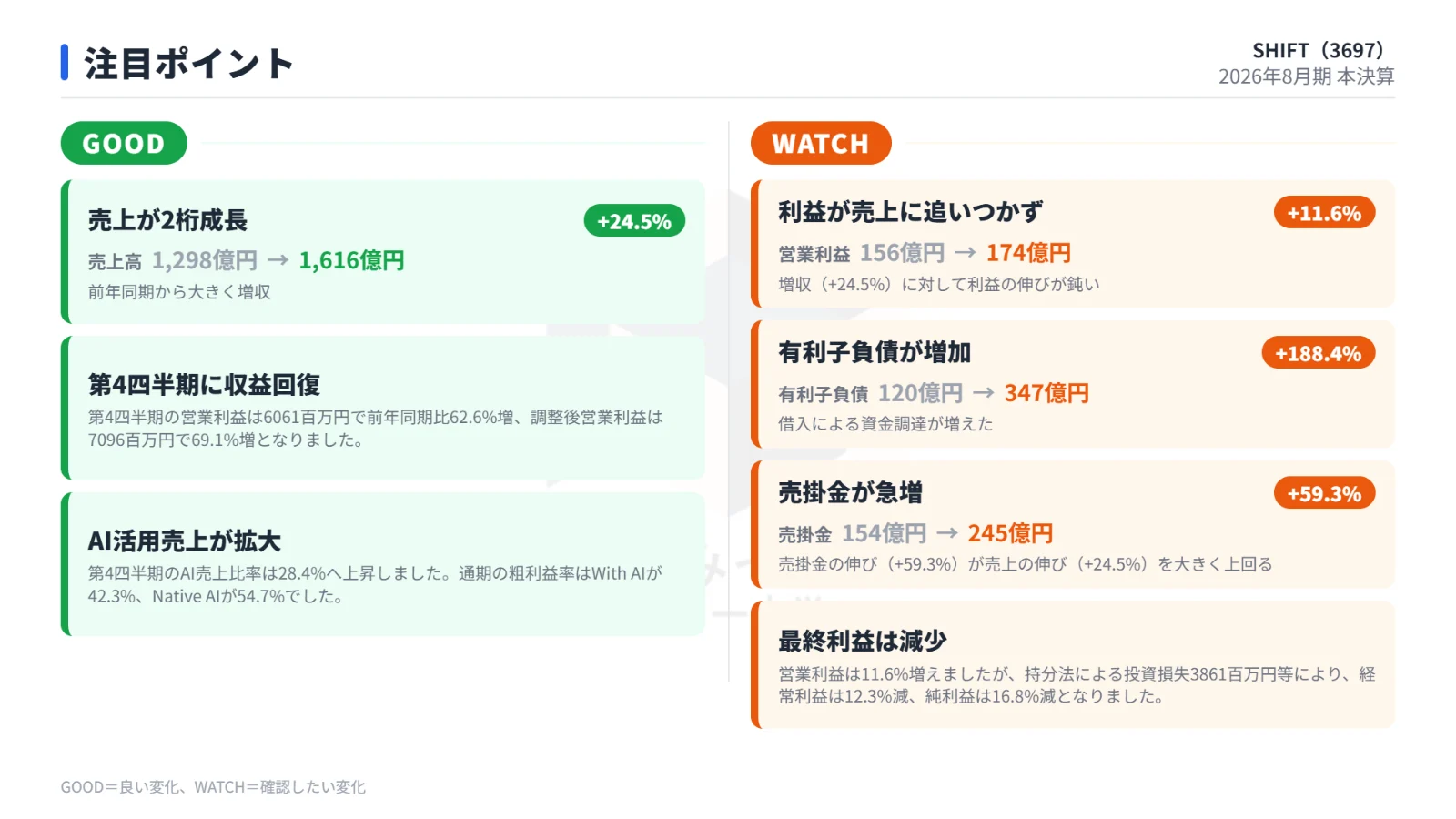Click the green GOOD badge
The height and width of the screenshot is (819, 1456).
pyautogui.click(x=124, y=143)
